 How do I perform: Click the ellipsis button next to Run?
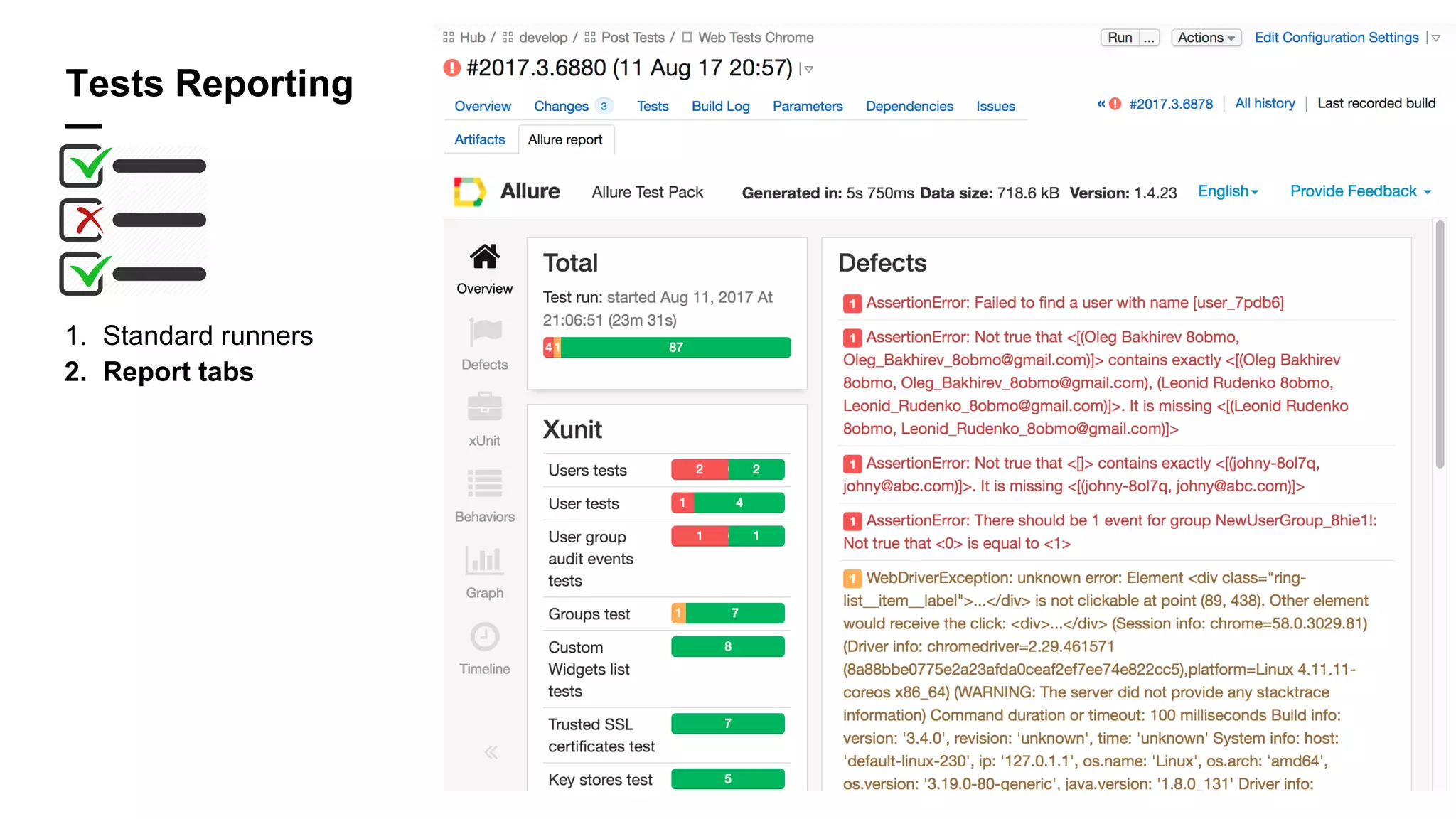click(1150, 38)
